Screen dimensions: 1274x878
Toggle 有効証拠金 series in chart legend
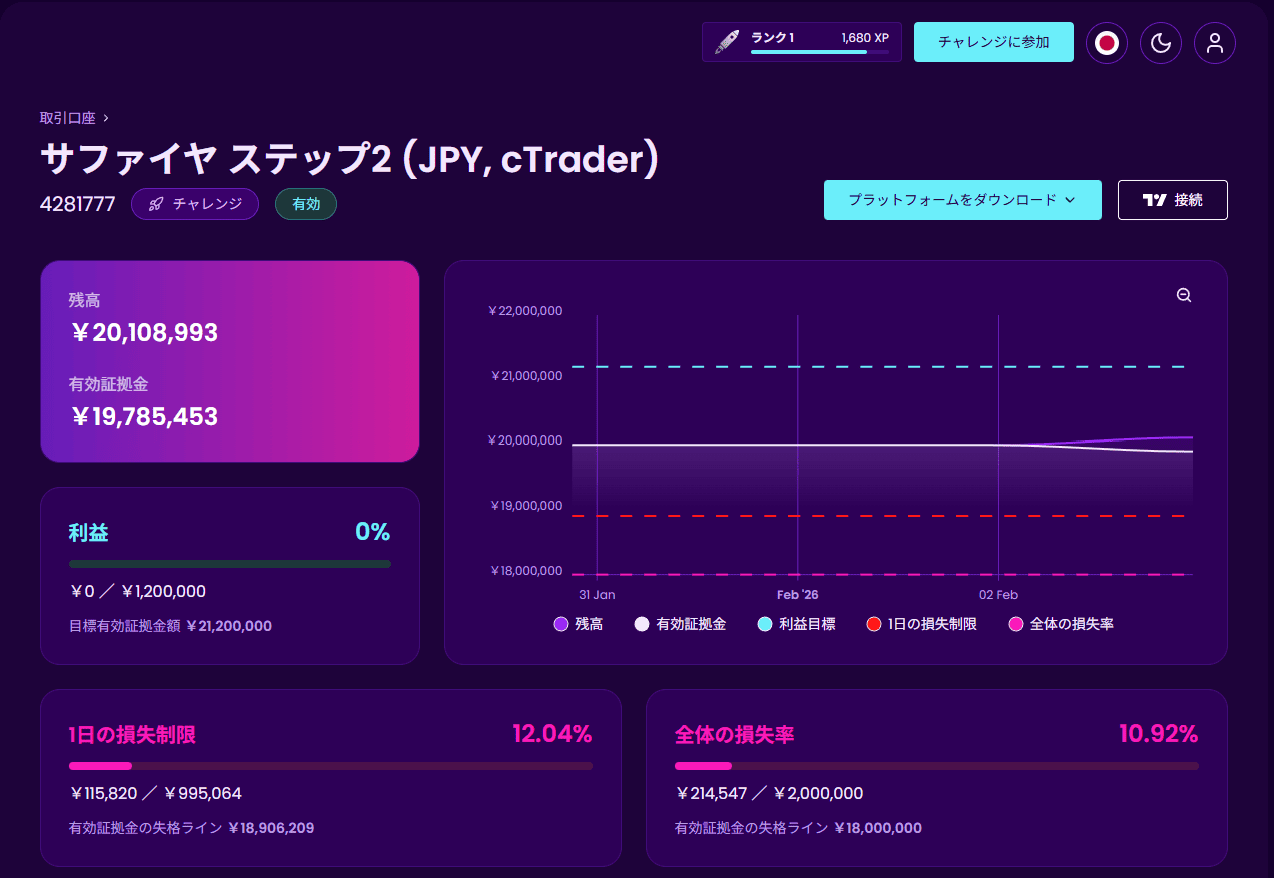pos(680,624)
